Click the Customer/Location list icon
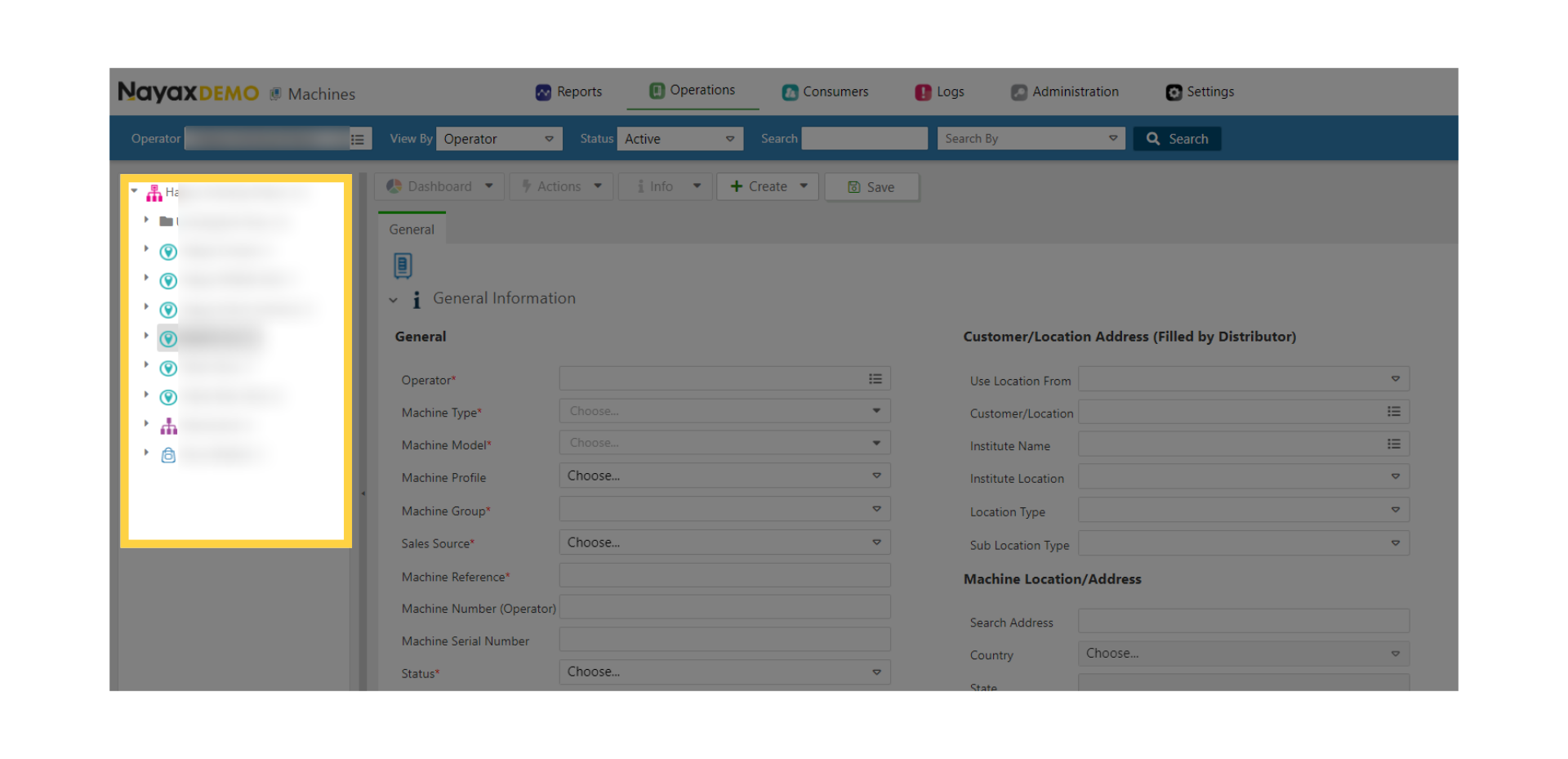Screen dimensions: 1568x759 pyautogui.click(x=1393, y=412)
